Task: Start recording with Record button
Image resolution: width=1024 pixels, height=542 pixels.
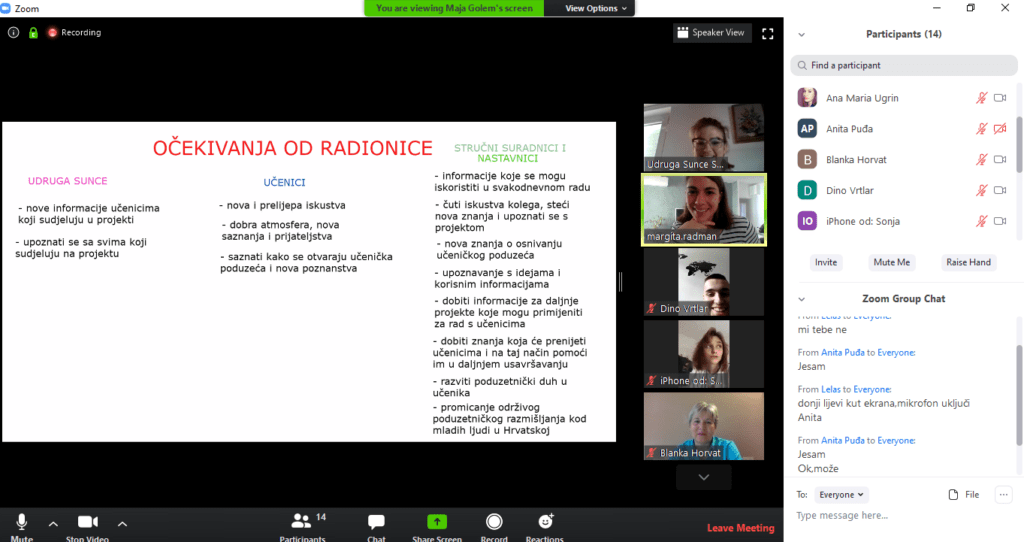Action: click(494, 526)
